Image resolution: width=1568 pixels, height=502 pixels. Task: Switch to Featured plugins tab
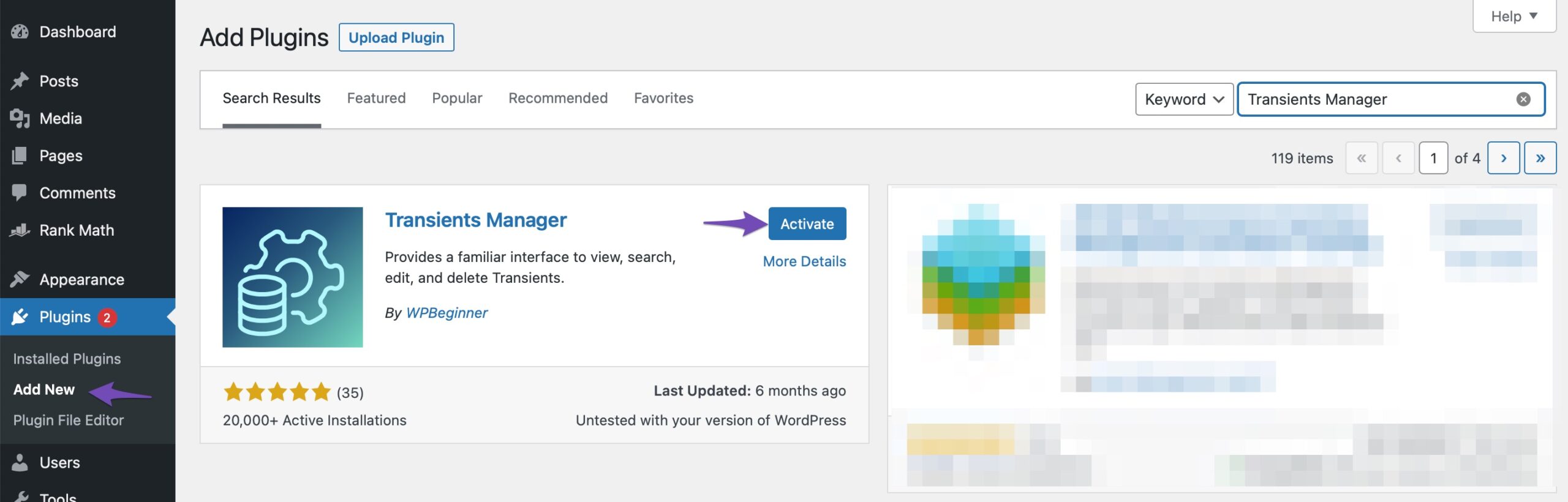(376, 98)
